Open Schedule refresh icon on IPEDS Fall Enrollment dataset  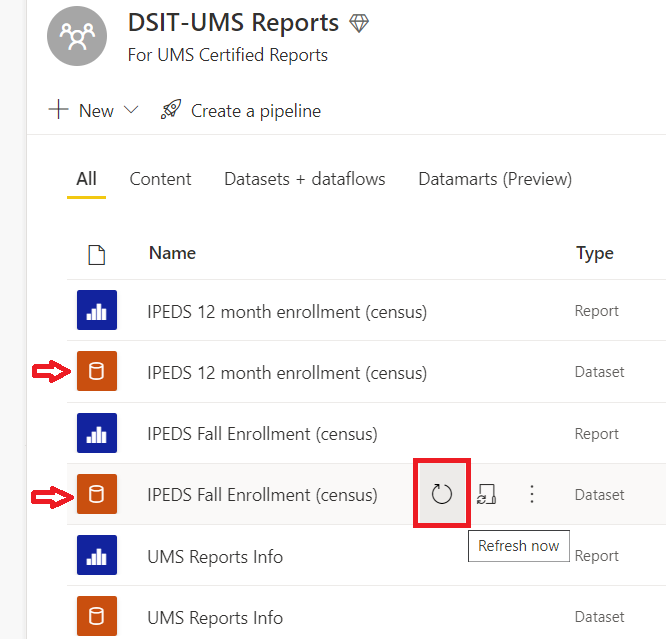[486, 494]
